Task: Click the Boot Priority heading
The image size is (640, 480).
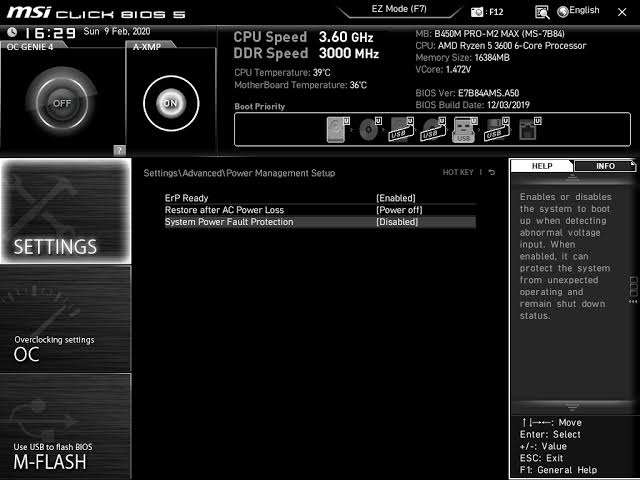Action: (x=260, y=107)
